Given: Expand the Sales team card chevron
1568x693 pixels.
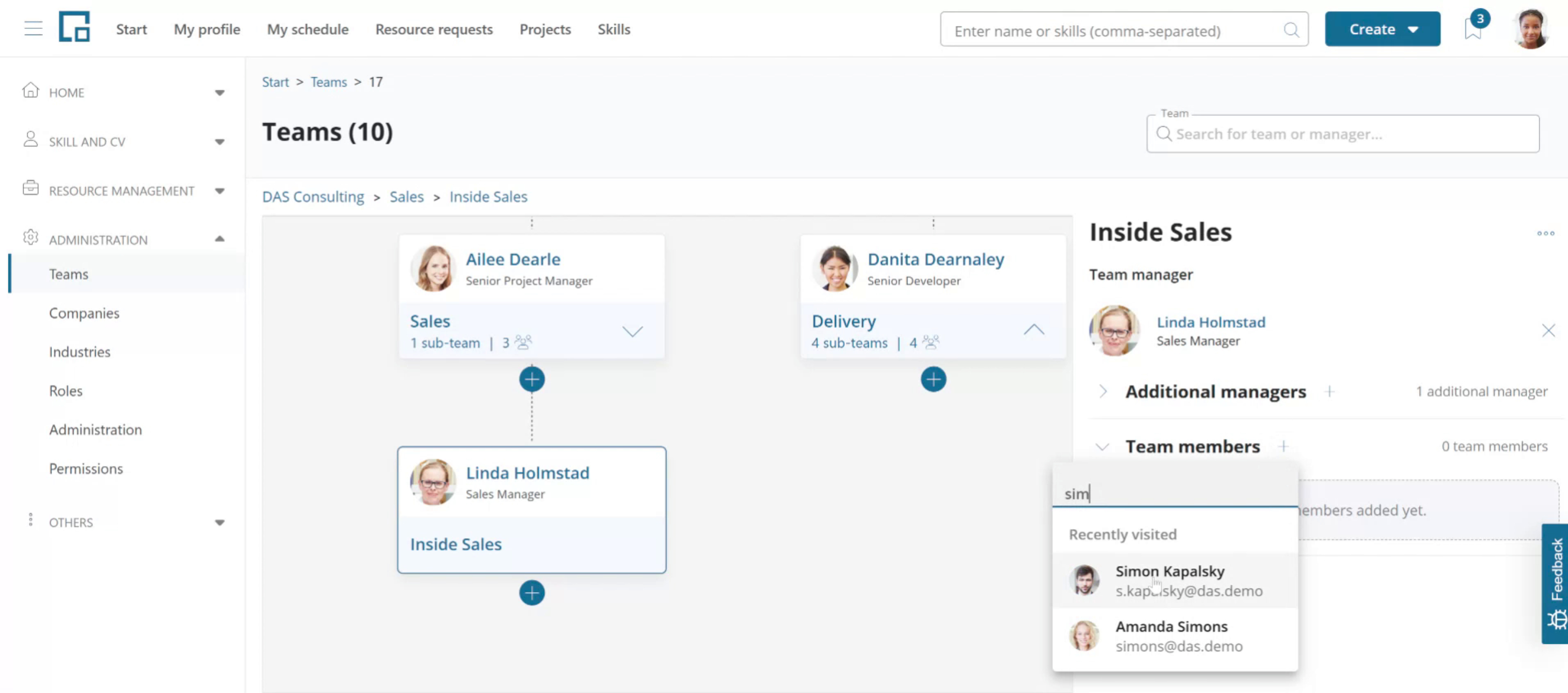Looking at the screenshot, I should [632, 331].
